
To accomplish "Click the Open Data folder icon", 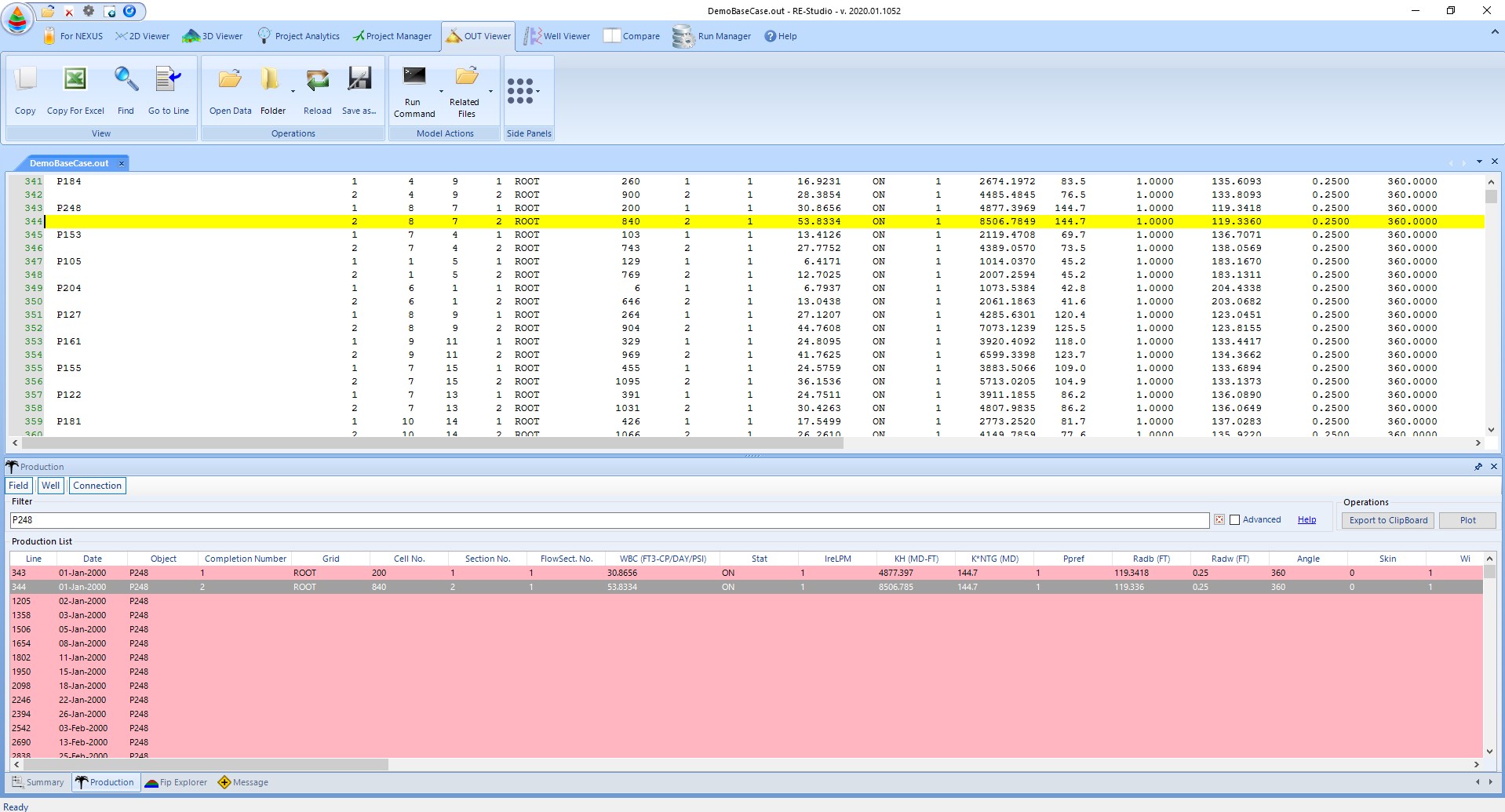I will pos(230,80).
